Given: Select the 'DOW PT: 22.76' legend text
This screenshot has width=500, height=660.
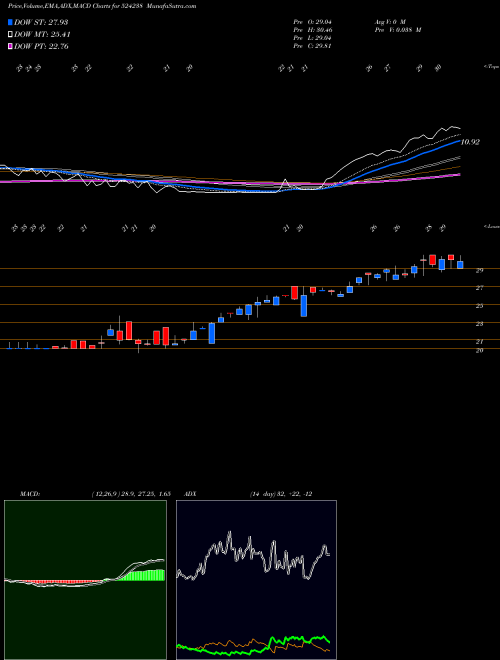Looking at the screenshot, I should tap(41, 46).
